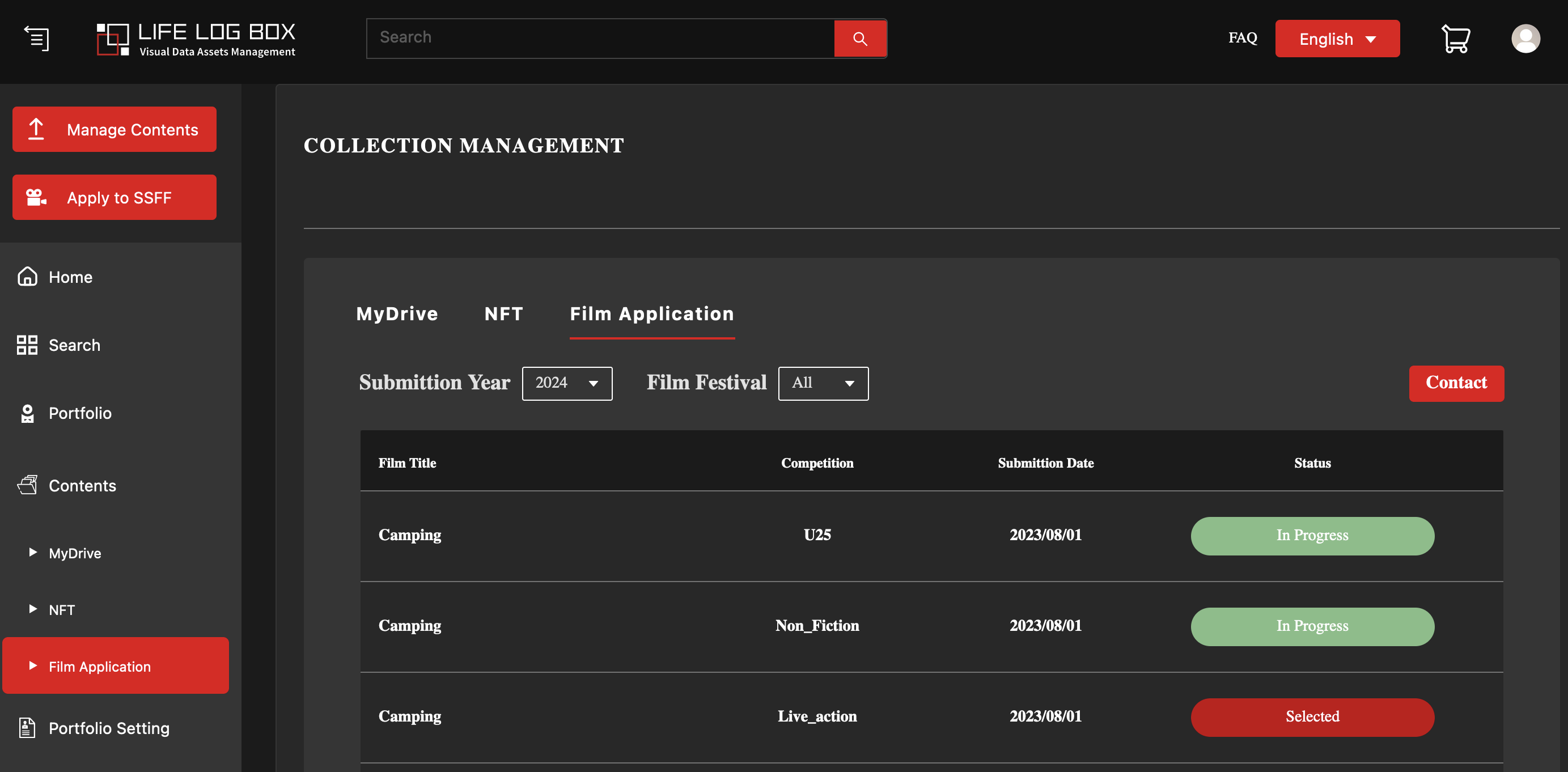This screenshot has width=1568, height=772.
Task: Open the FAQ link
Action: [x=1243, y=38]
